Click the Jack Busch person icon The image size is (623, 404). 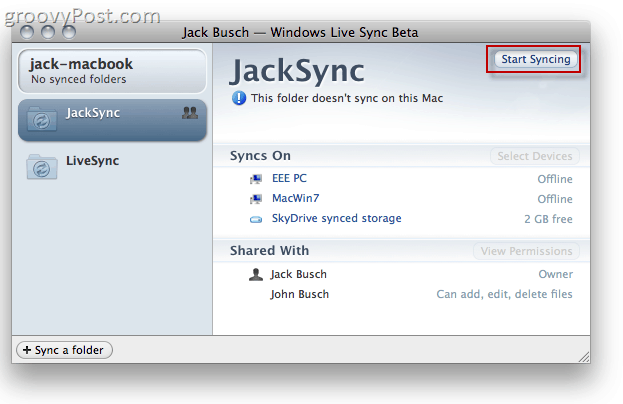[x=255, y=274]
